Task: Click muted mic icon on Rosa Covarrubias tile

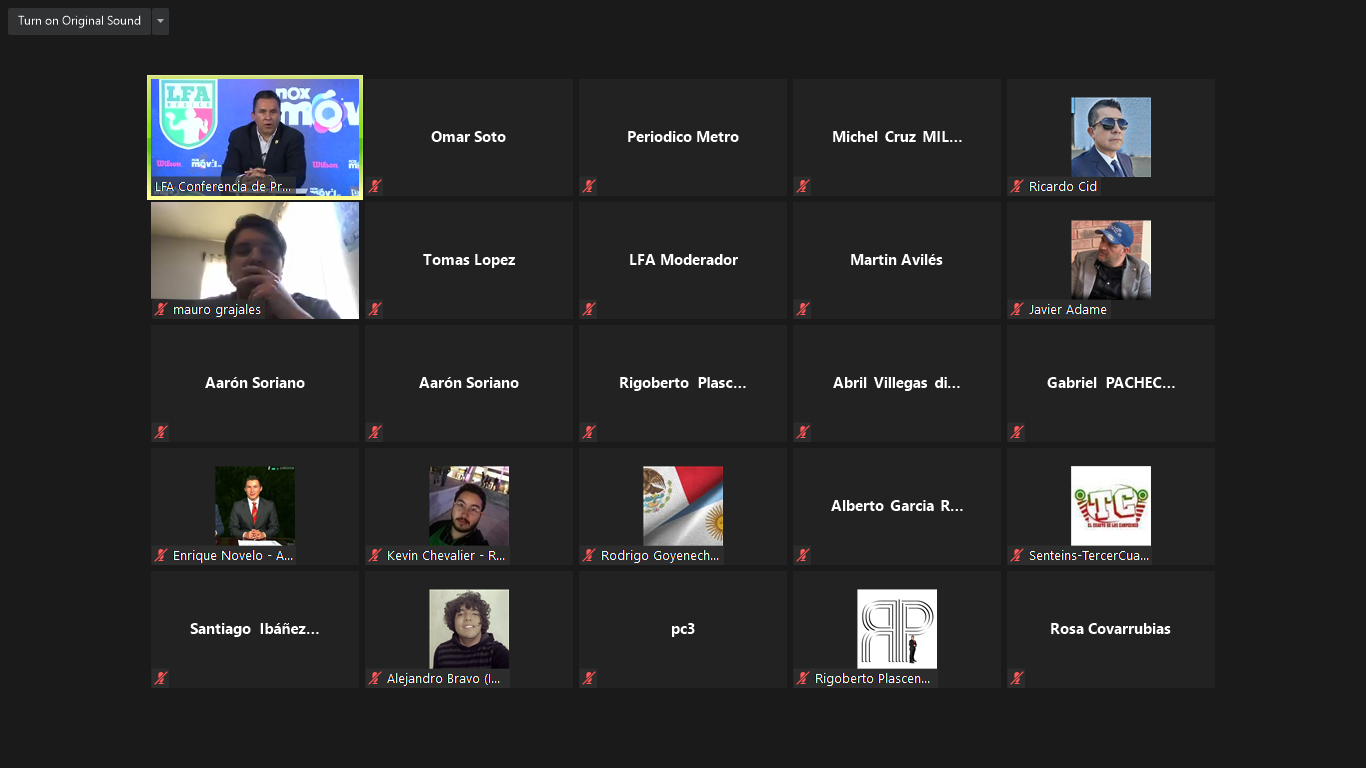Action: click(1017, 678)
